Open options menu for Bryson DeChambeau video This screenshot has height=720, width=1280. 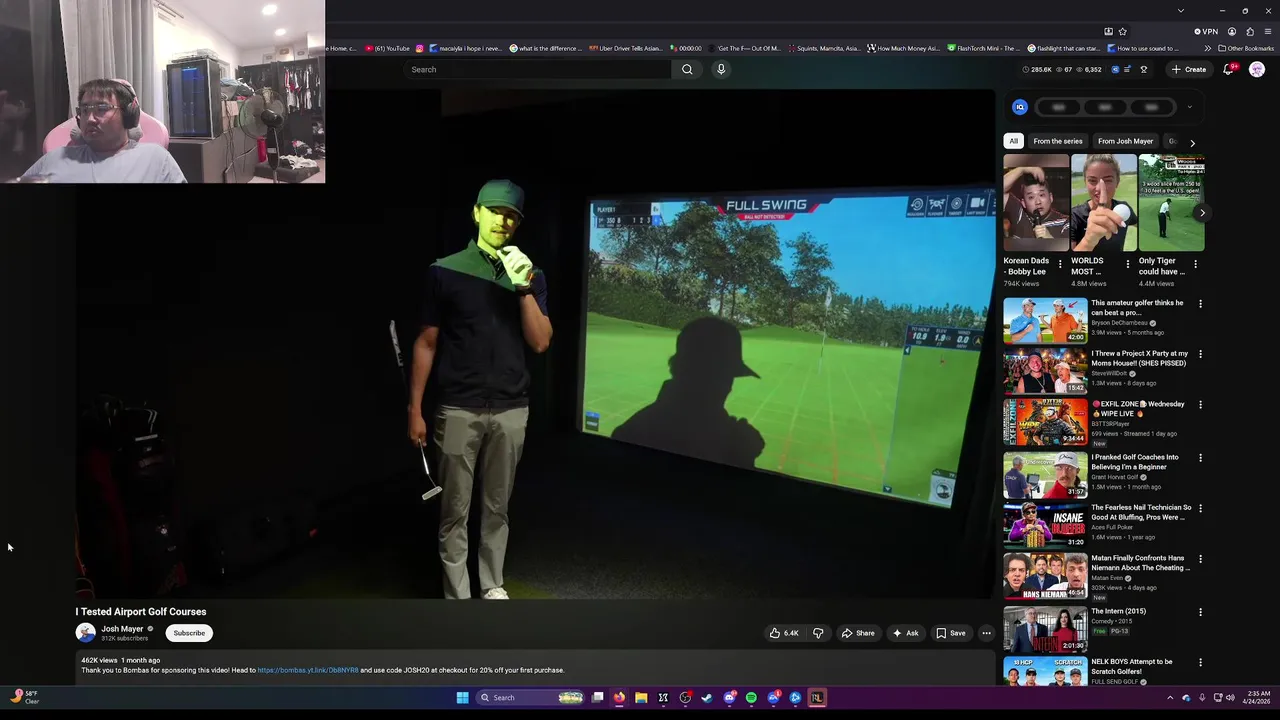pos(1200,304)
